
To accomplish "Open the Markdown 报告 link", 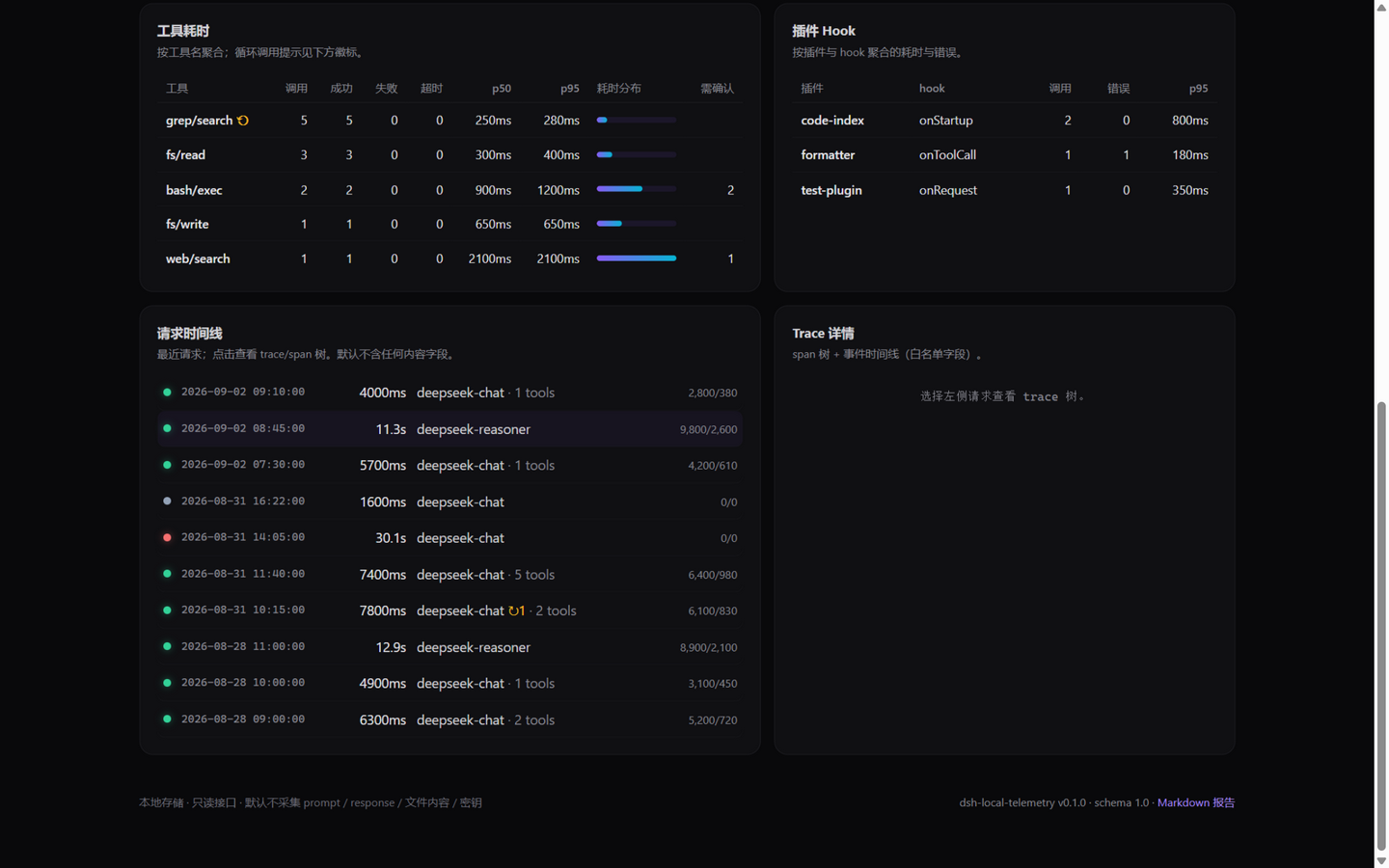I will (1195, 802).
